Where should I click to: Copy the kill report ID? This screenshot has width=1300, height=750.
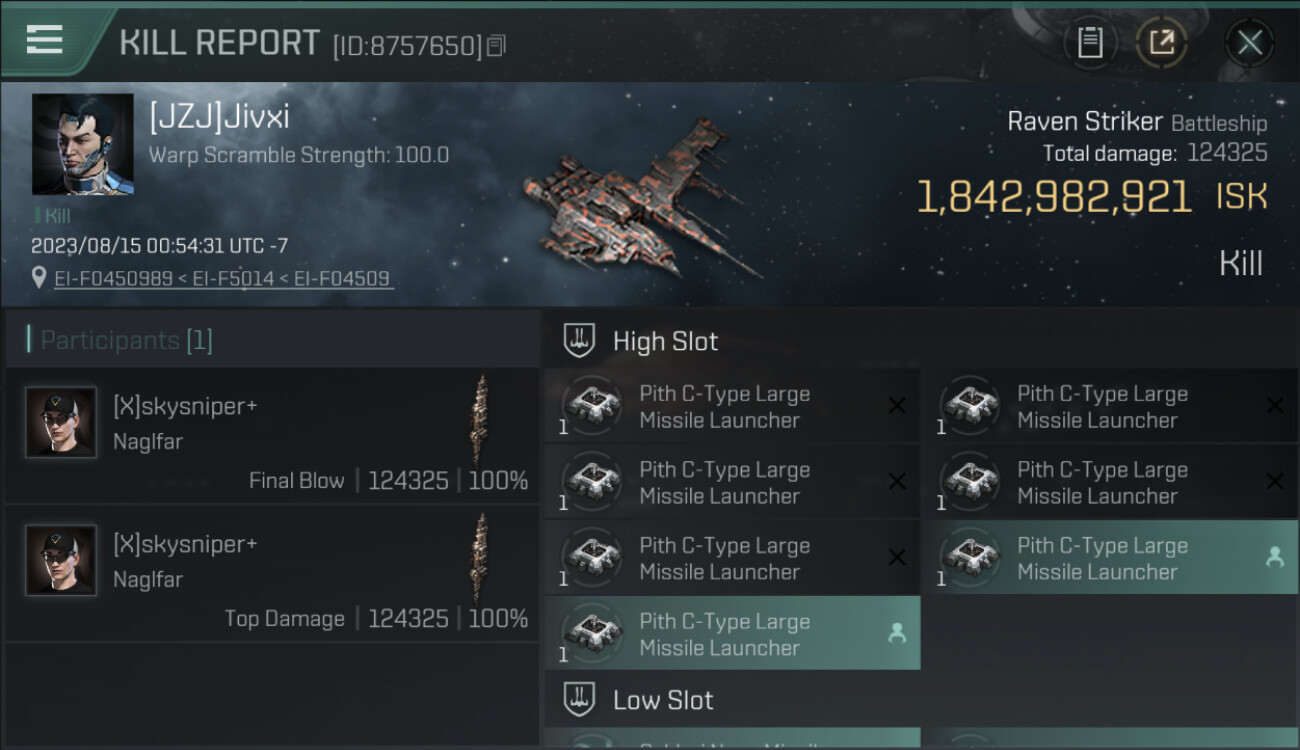497,45
